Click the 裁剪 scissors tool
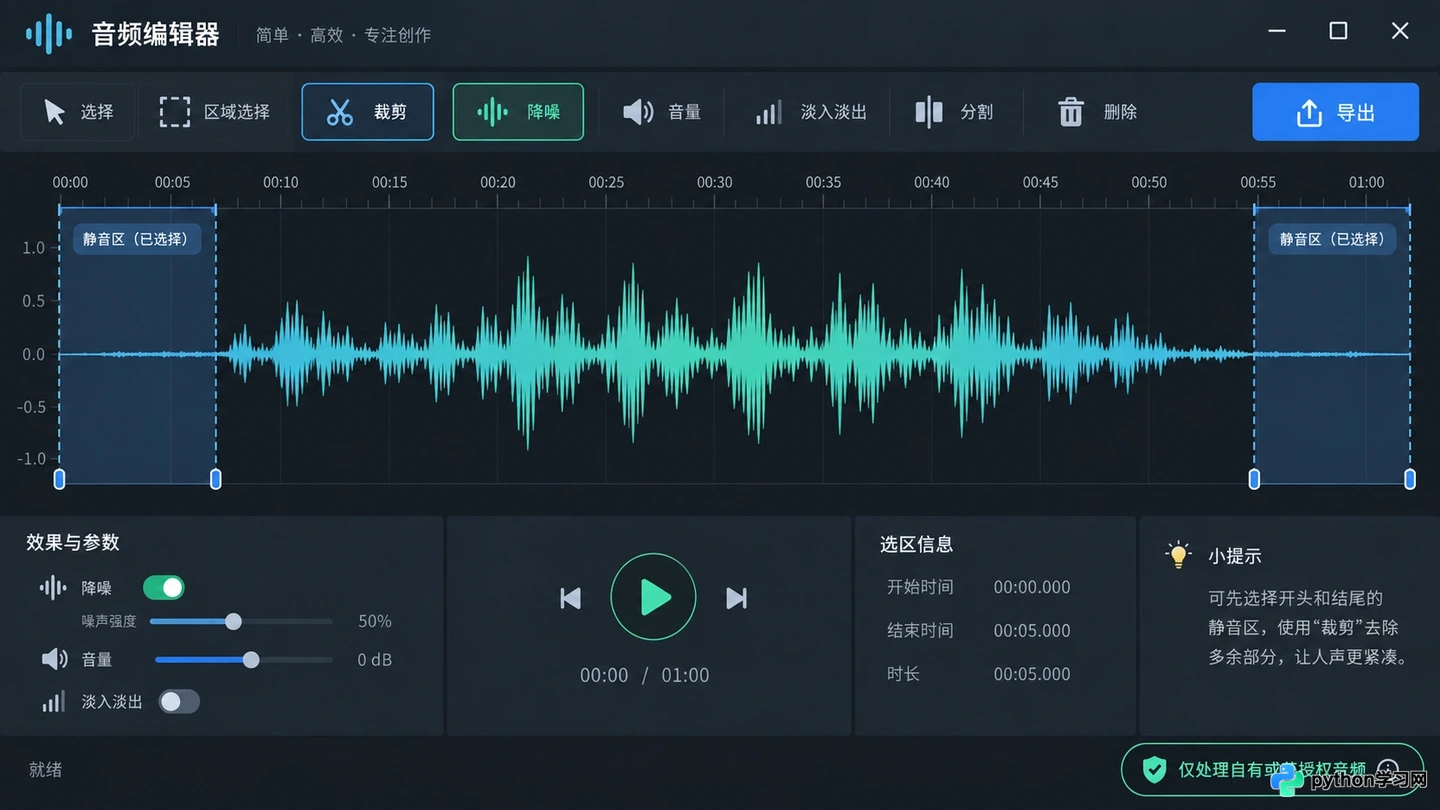1440x810 pixels. 368,112
